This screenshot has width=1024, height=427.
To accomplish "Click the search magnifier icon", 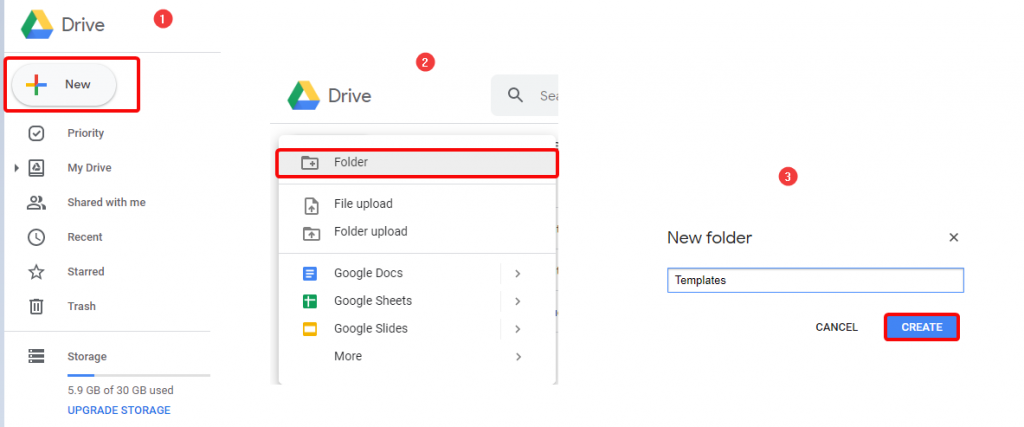I will click(x=516, y=95).
